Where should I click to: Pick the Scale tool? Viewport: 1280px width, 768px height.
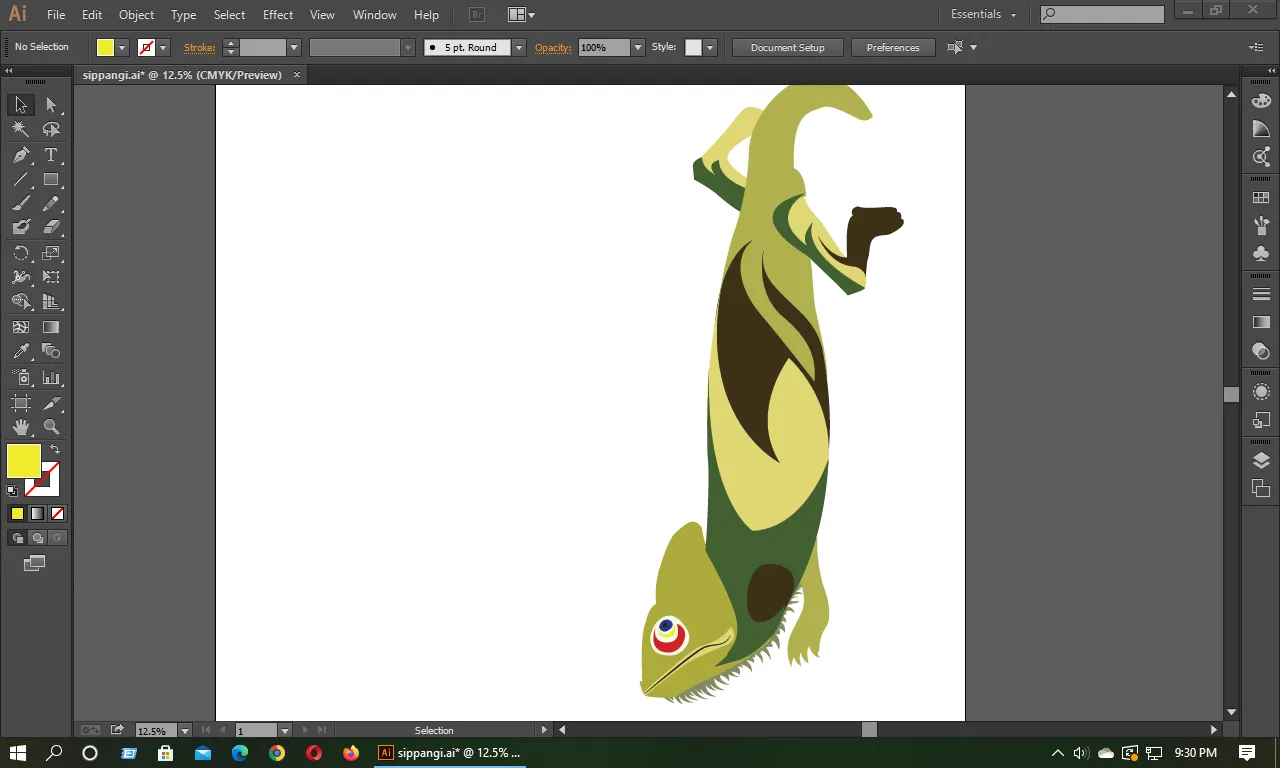pos(51,253)
